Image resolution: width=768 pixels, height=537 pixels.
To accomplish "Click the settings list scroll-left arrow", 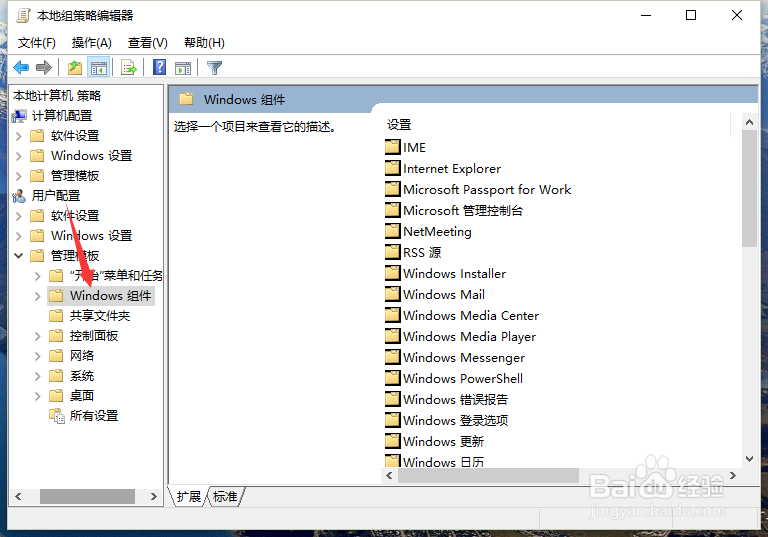I will (389, 475).
